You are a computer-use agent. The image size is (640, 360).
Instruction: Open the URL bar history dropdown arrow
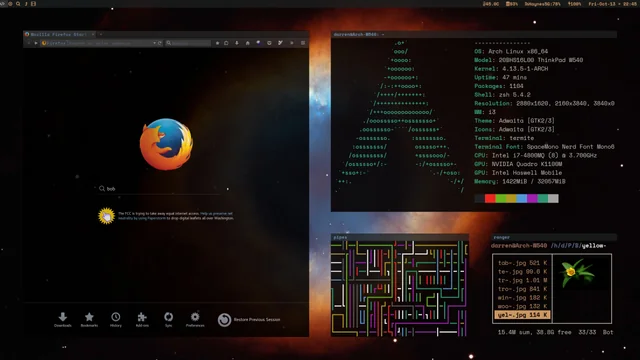[154, 43]
